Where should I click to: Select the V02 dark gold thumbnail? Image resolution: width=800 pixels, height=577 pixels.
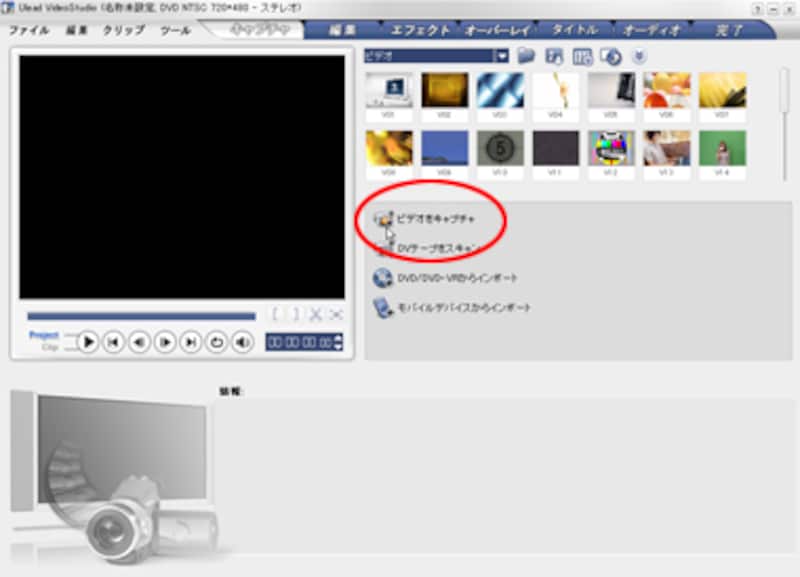pyautogui.click(x=444, y=90)
